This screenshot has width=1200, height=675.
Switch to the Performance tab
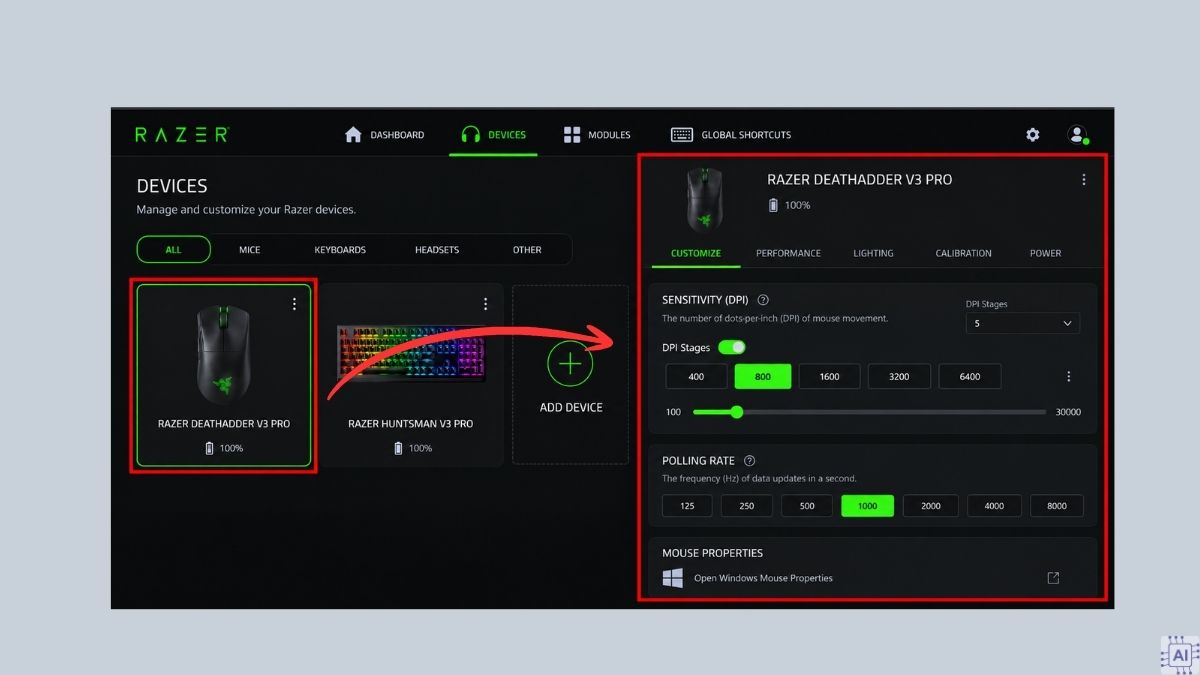[x=788, y=253]
